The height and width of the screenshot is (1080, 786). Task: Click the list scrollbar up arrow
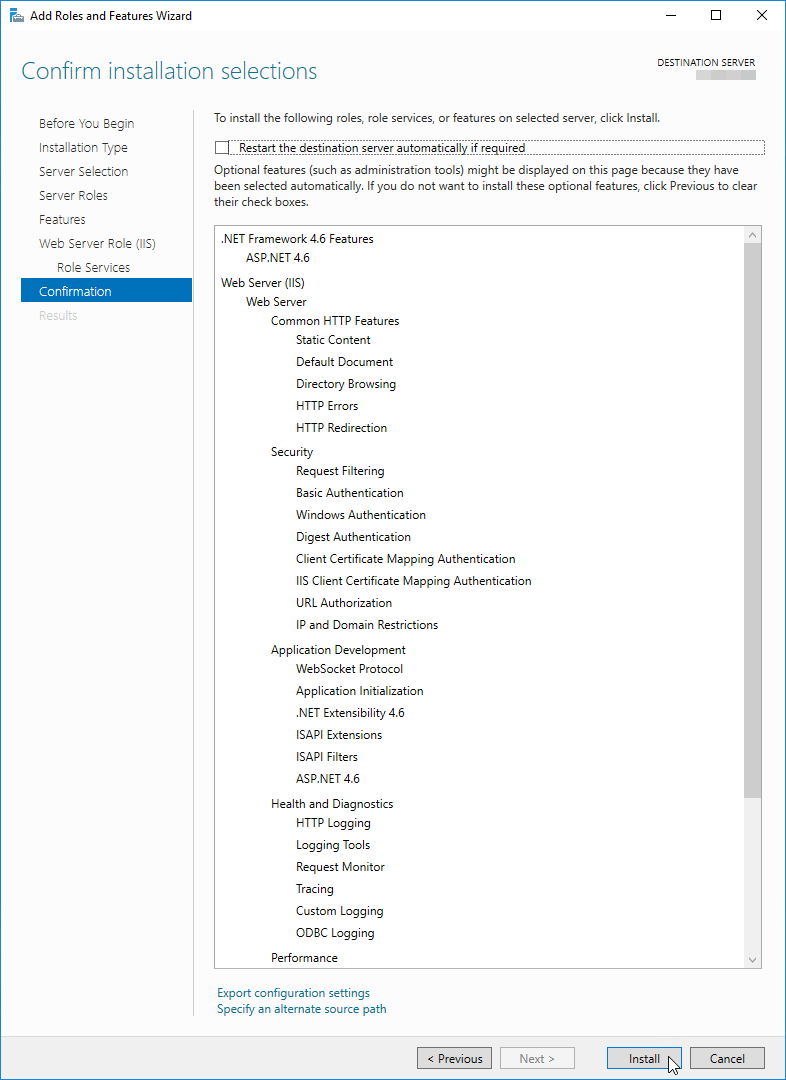click(x=753, y=235)
